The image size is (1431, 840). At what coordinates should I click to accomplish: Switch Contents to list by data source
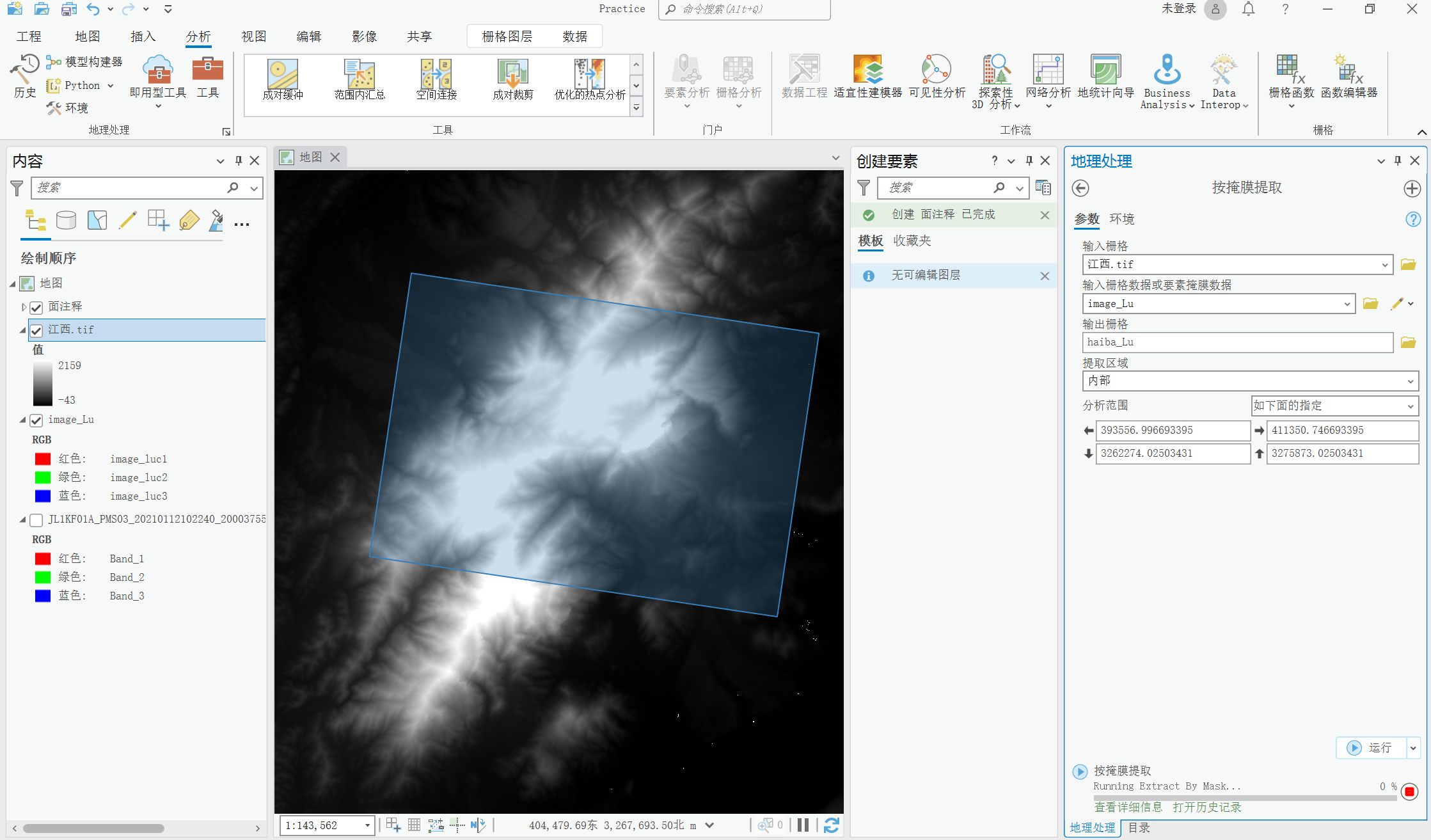coord(67,221)
